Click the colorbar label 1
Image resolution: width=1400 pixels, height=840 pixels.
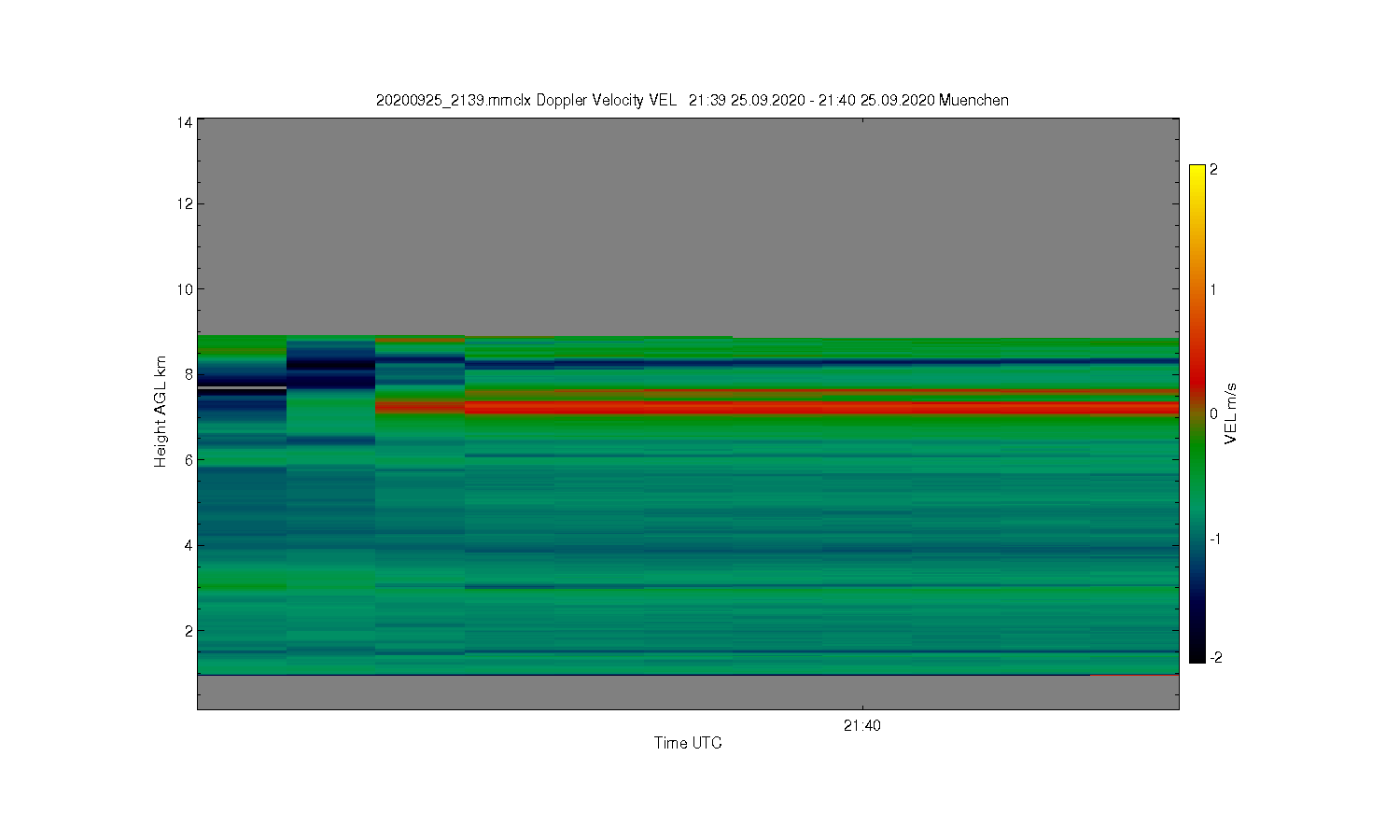[1213, 289]
